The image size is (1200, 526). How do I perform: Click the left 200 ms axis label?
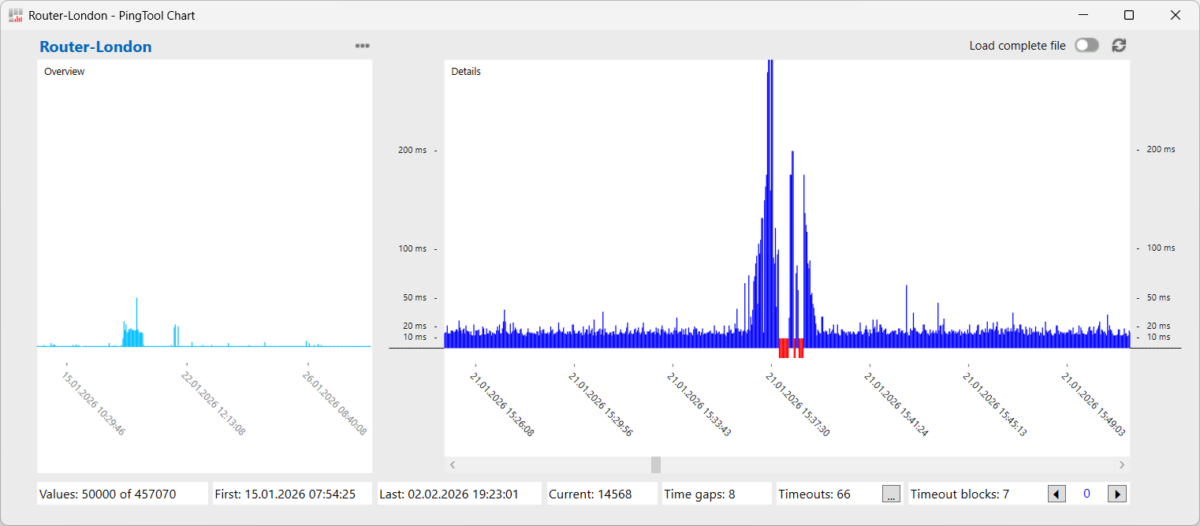coord(413,150)
